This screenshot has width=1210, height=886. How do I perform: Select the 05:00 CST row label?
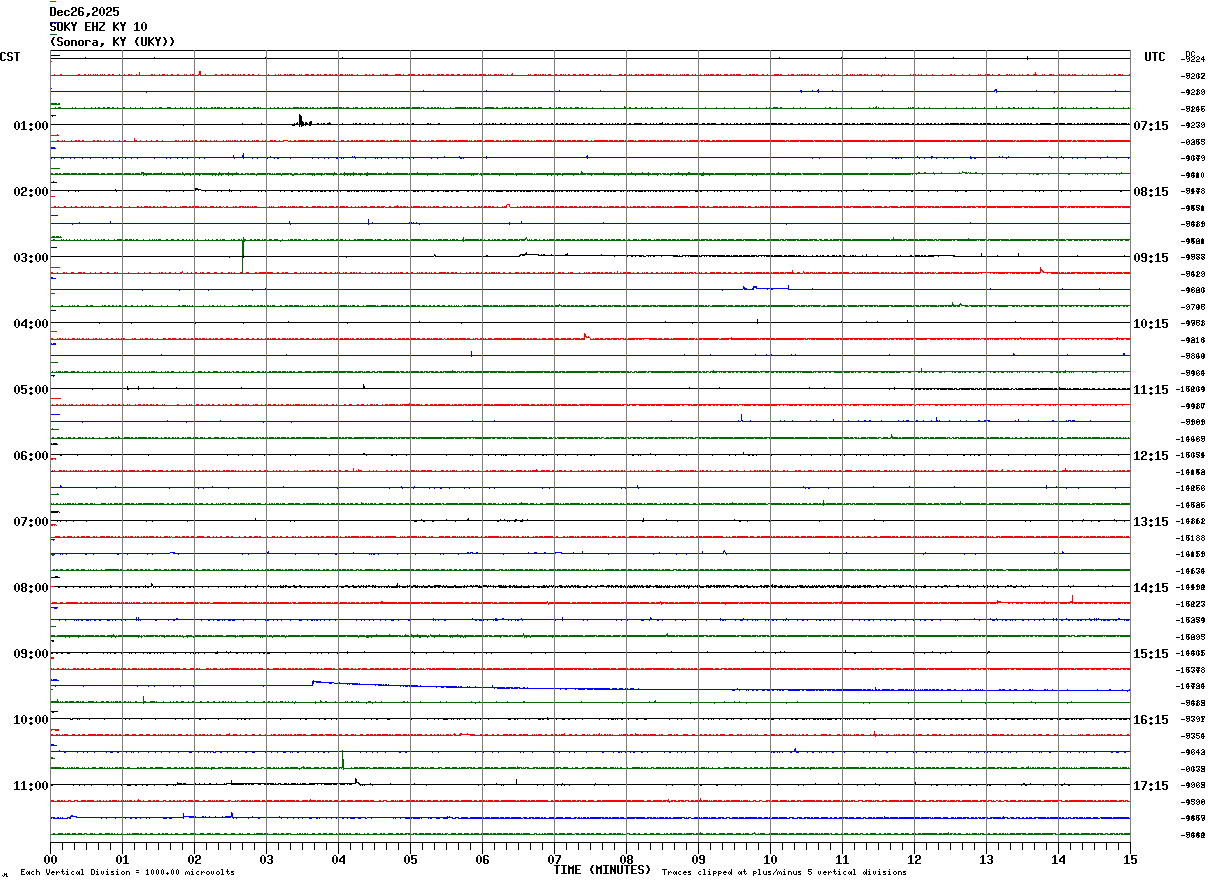tap(30, 390)
